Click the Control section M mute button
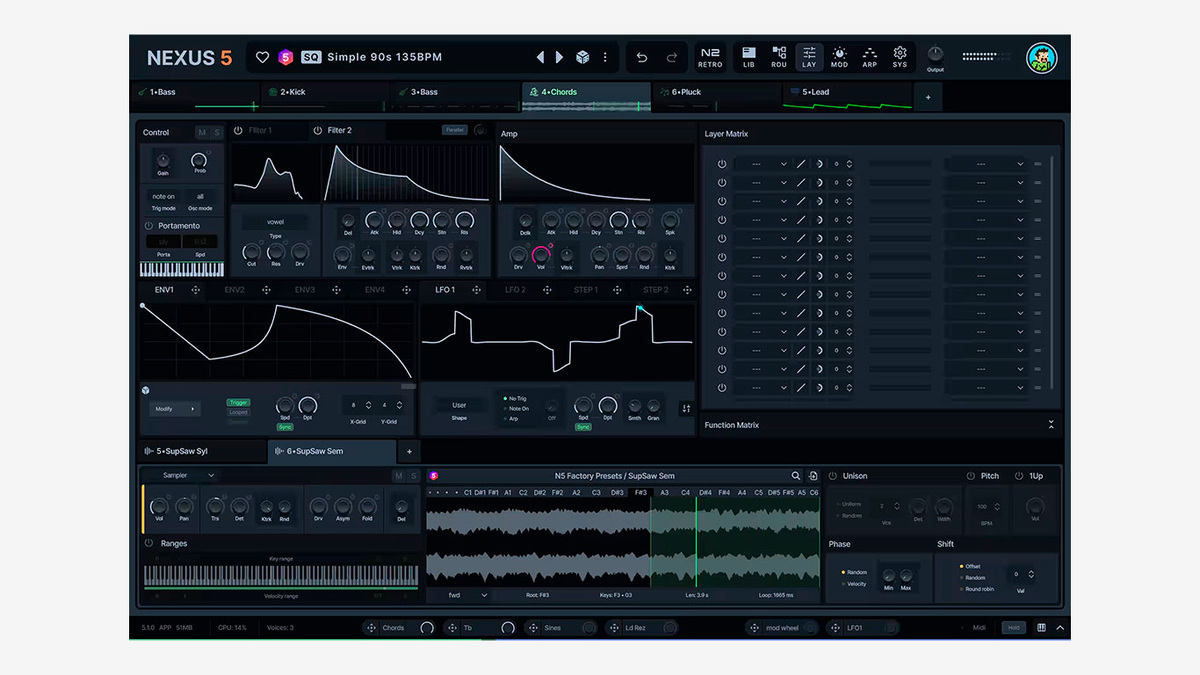The height and width of the screenshot is (675, 1200). point(201,132)
